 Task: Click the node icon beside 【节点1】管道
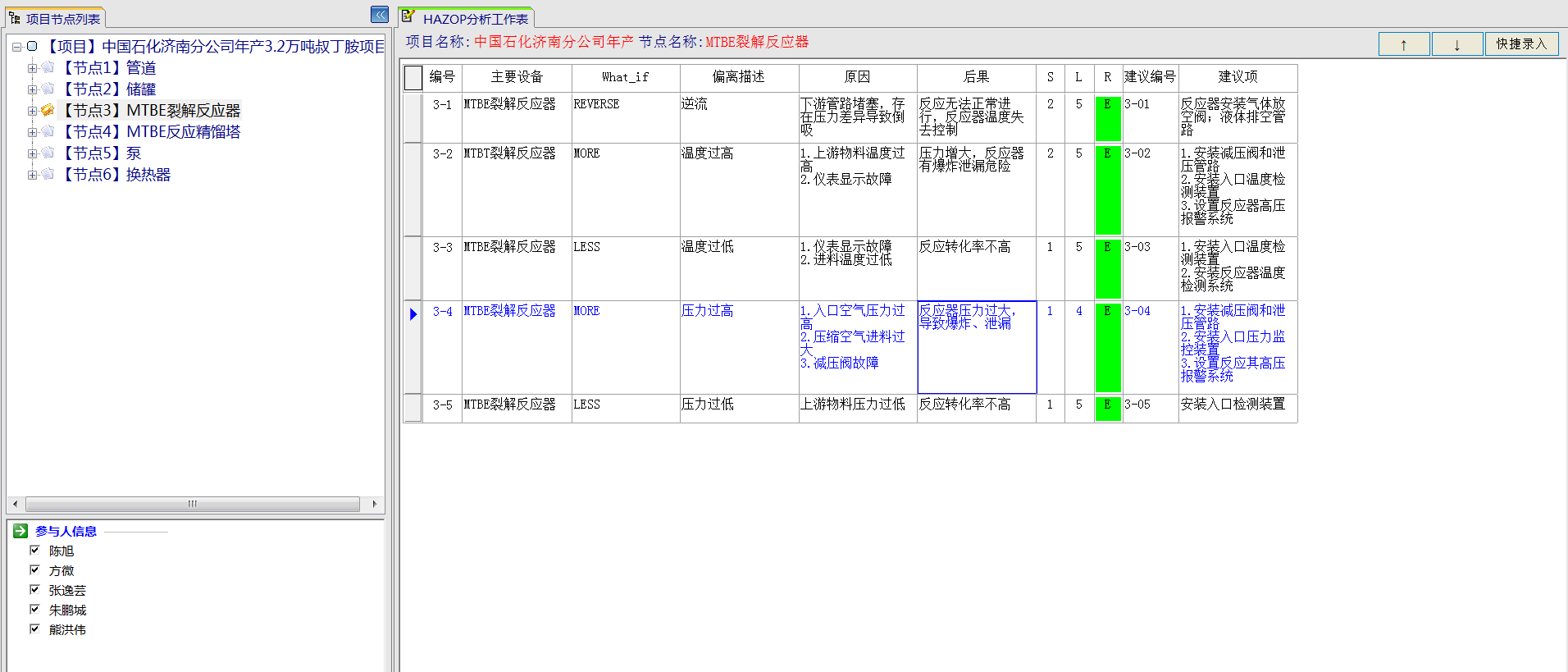coord(48,67)
